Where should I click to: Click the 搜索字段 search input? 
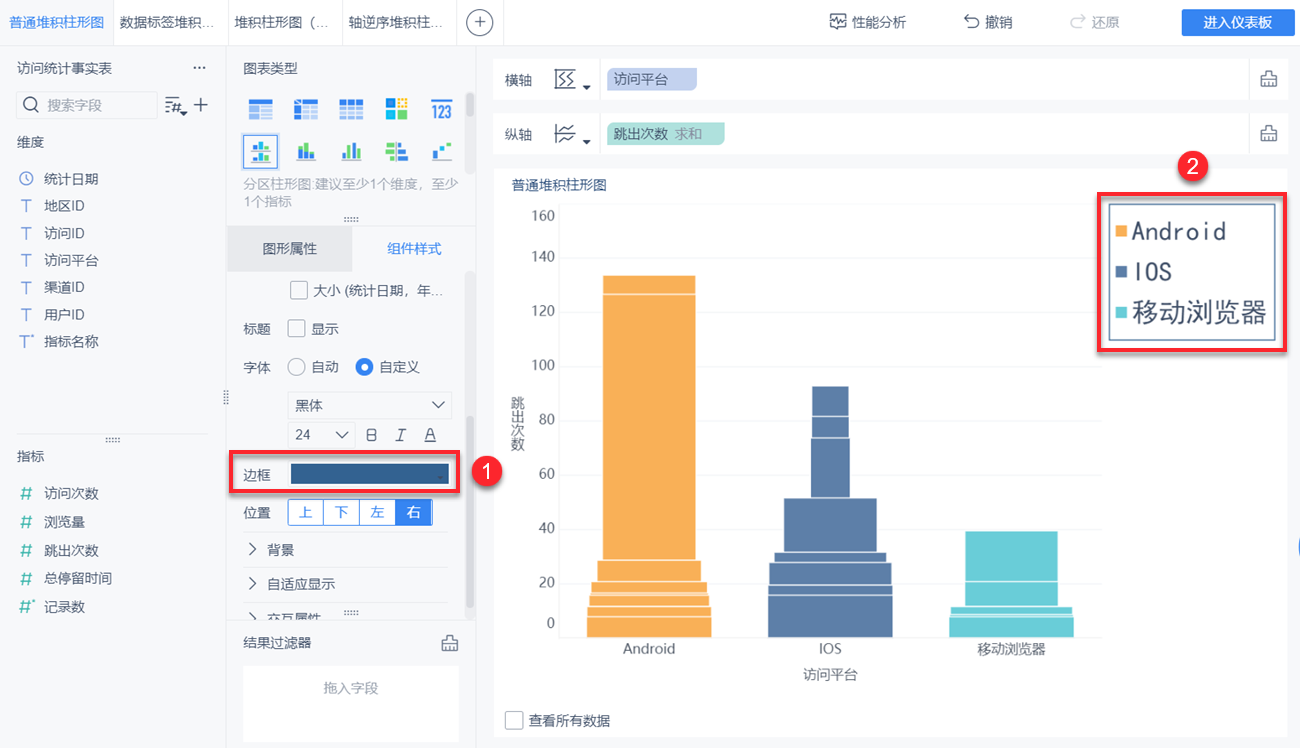88,105
